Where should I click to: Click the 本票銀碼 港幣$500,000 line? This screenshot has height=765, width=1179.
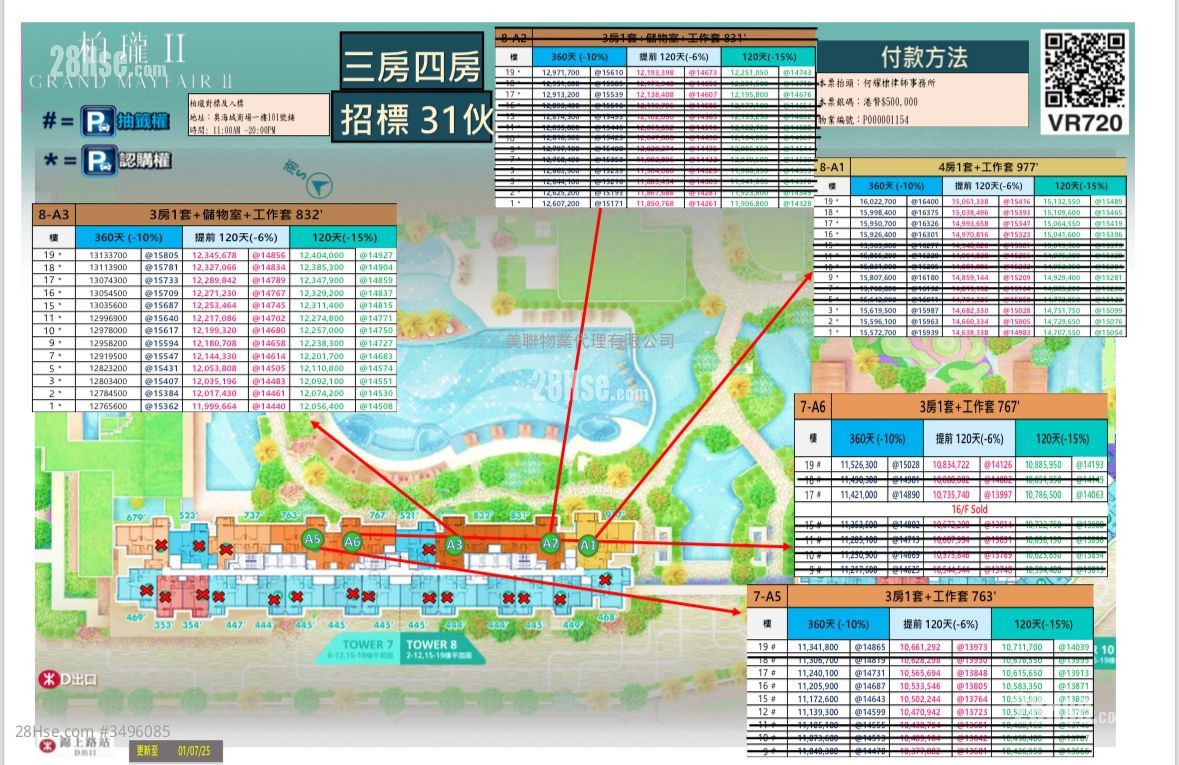coord(868,102)
